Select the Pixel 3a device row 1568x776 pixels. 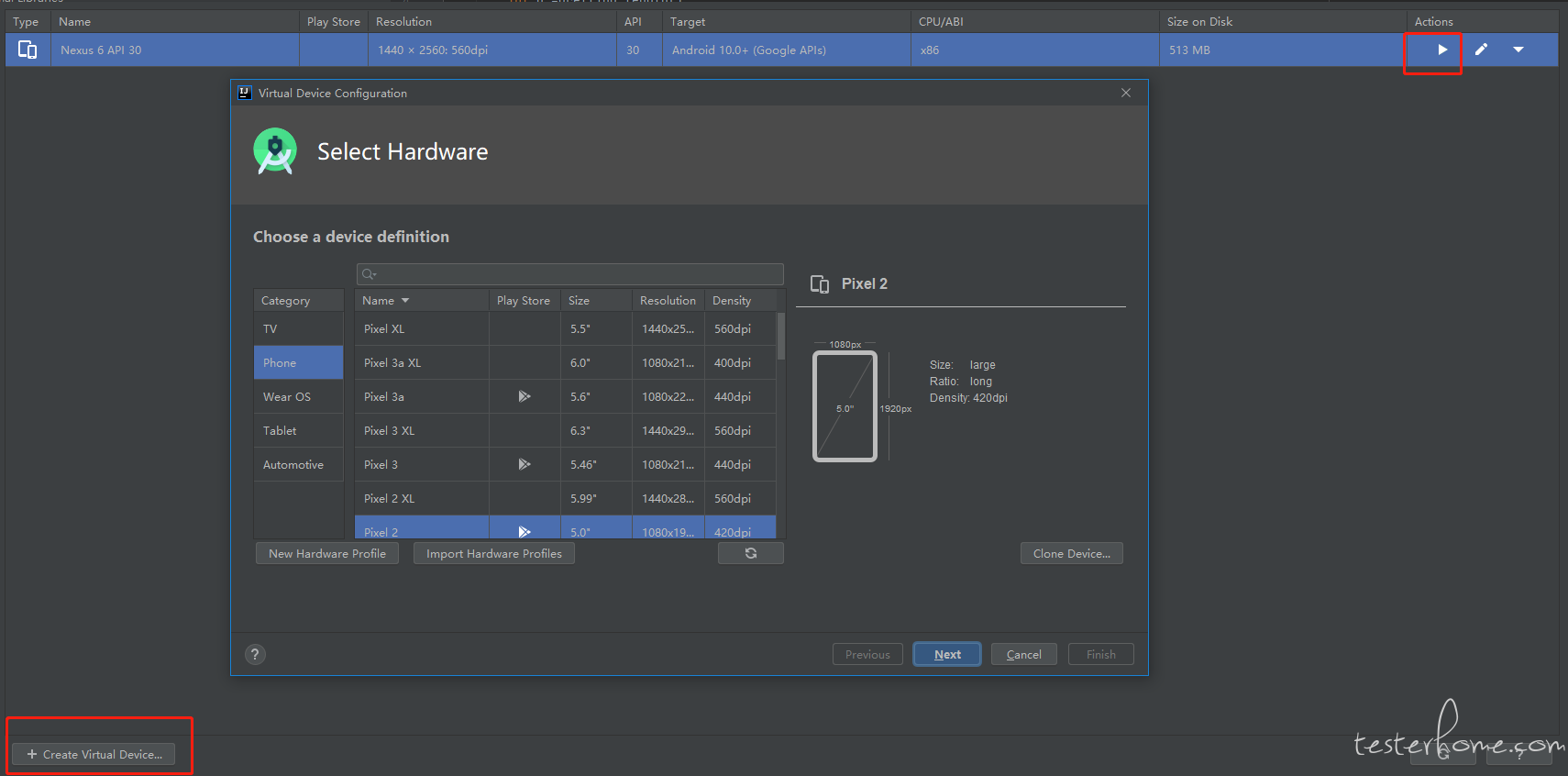(565, 396)
